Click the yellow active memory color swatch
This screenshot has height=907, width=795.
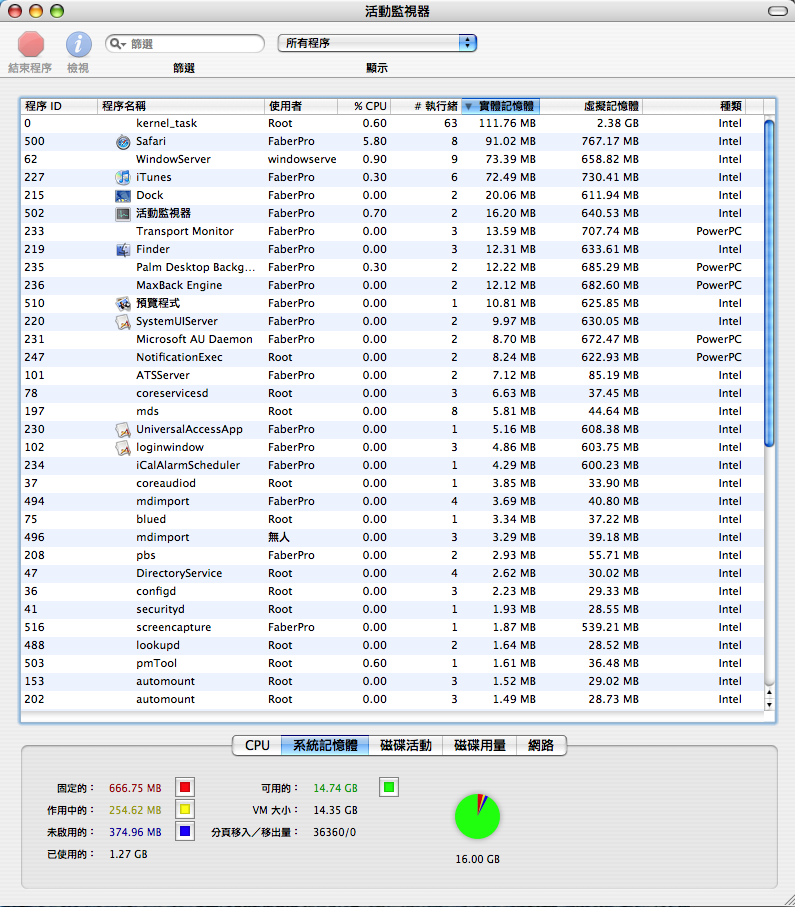[185, 809]
